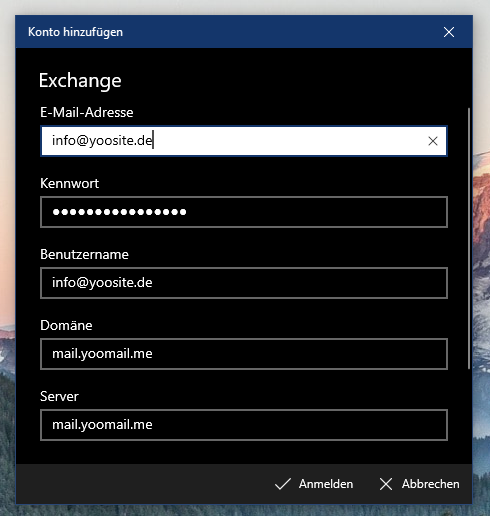Viewport: 490px width, 516px height.
Task: Focus the Kennwort password field
Action: click(244, 212)
